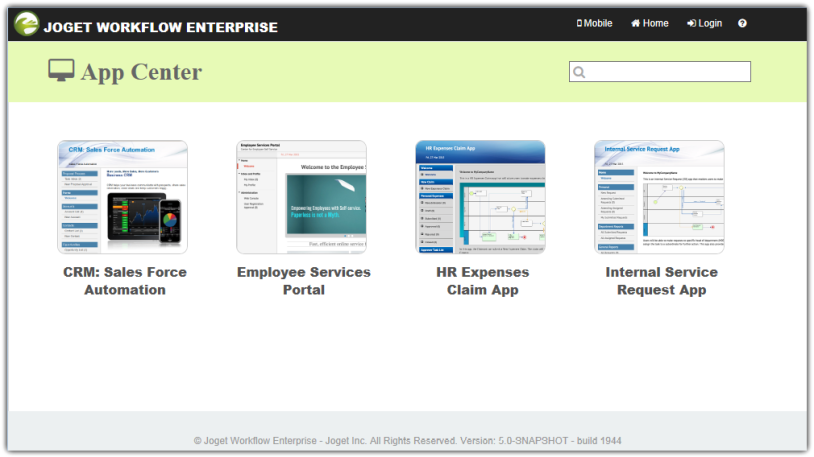The height and width of the screenshot is (457, 814).
Task: Open the Mobile view link
Action: click(x=594, y=23)
